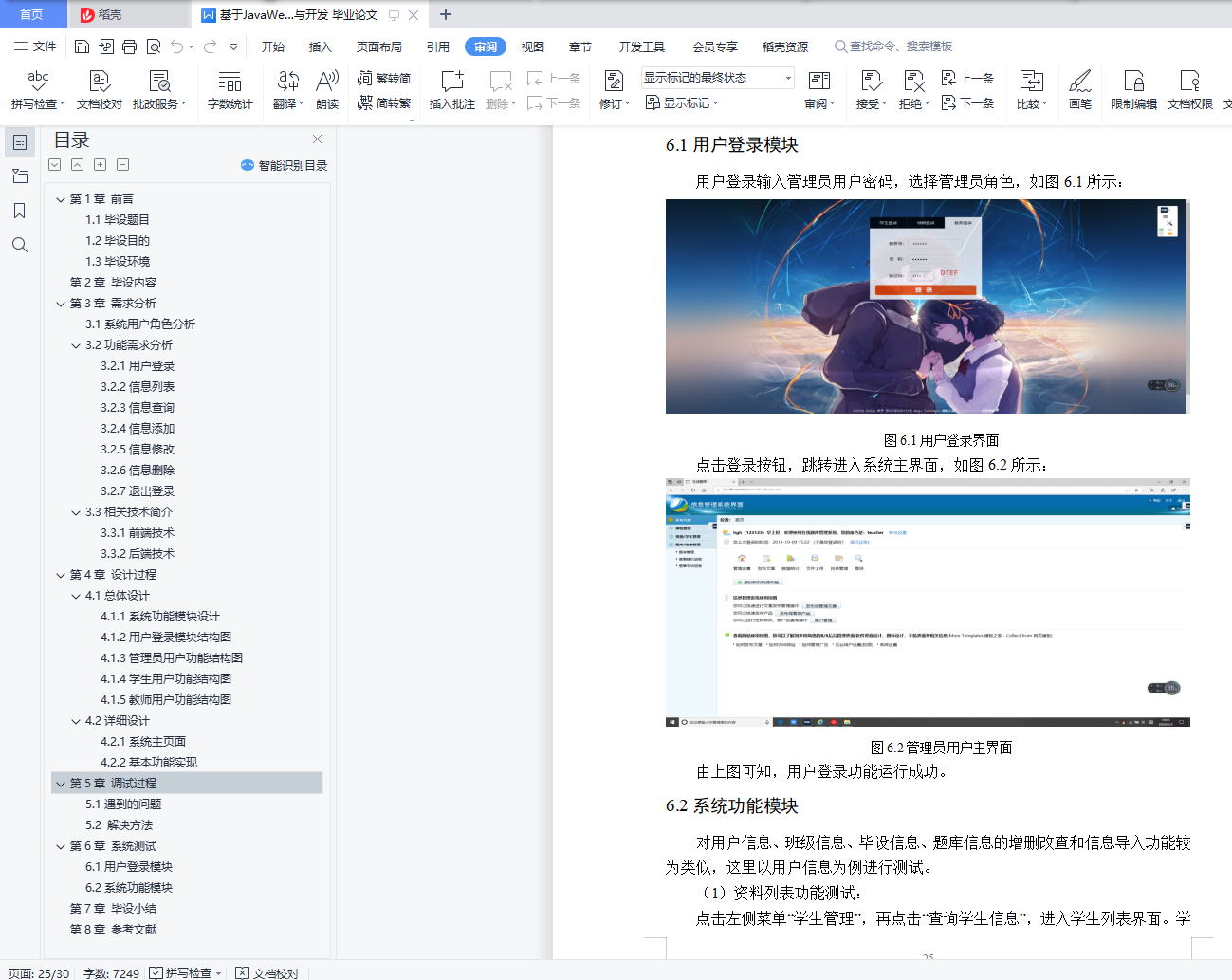The height and width of the screenshot is (980, 1232).
Task: Open the 引用 ribbon tab
Action: click(438, 46)
